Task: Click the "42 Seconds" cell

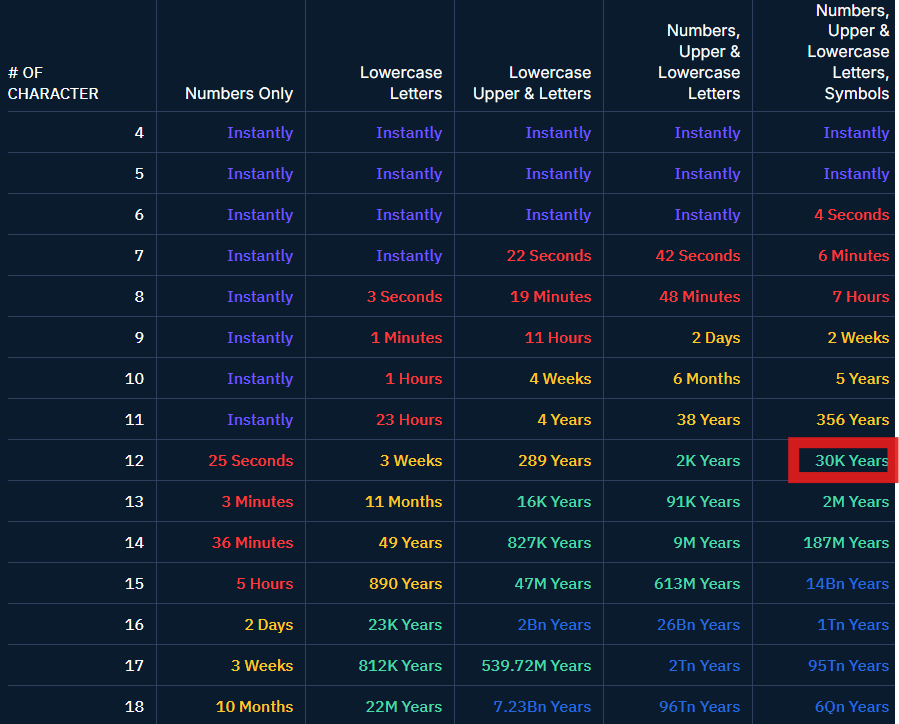Action: click(697, 256)
